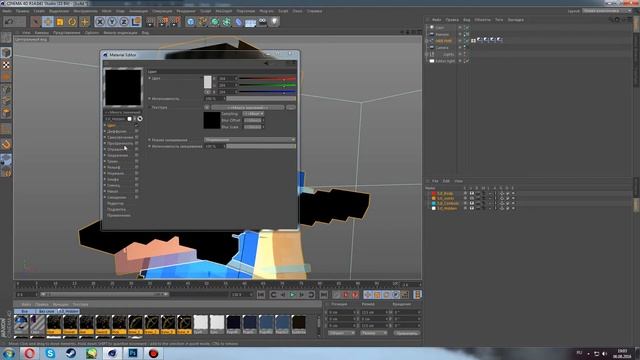Click the material preview thumbnail
Viewport: 640px width, 360px height.
tap(123, 87)
